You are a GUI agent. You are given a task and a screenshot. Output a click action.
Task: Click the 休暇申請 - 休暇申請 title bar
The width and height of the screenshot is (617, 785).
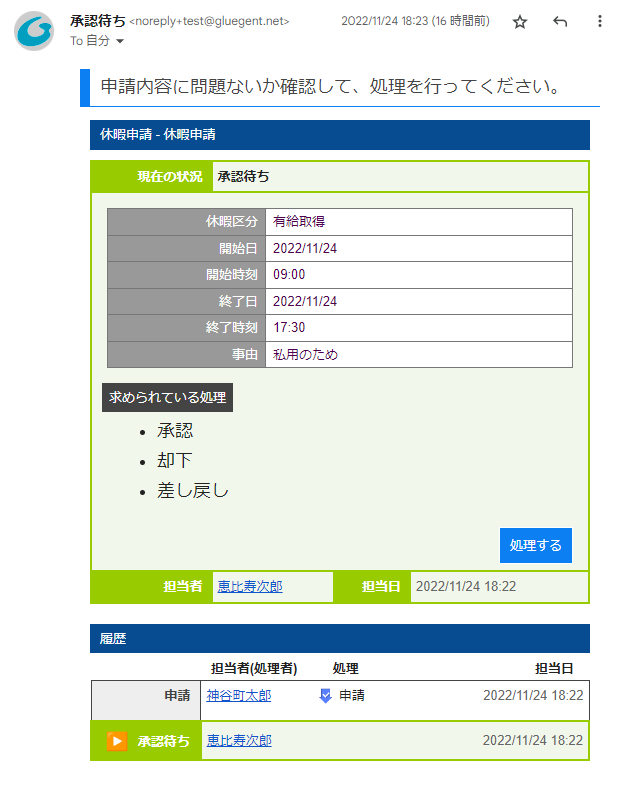click(340, 135)
